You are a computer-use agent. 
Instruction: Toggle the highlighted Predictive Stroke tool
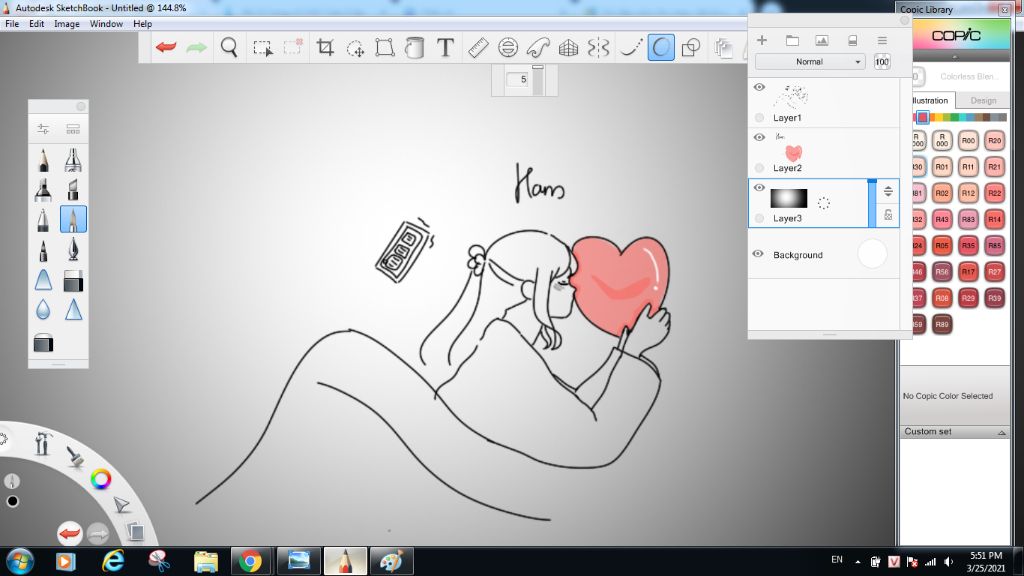pos(661,47)
